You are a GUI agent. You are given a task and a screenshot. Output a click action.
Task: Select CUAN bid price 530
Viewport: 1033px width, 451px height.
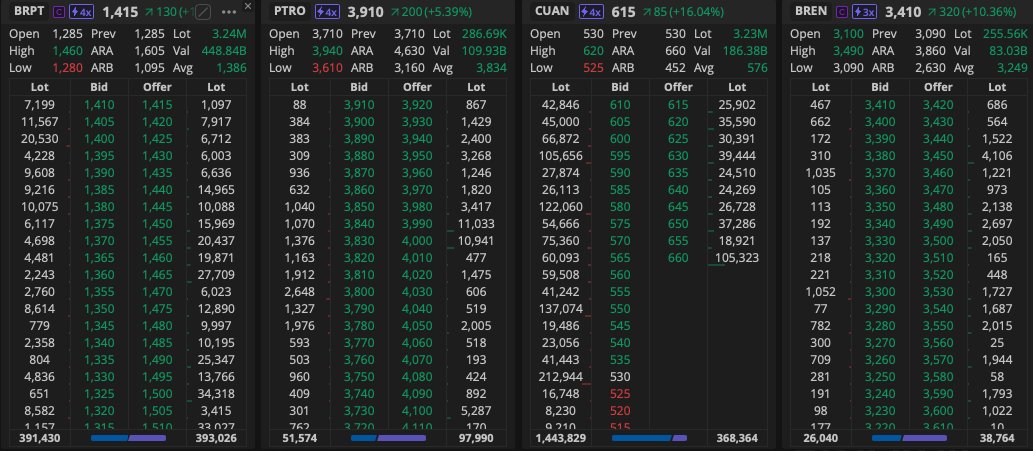(620, 377)
